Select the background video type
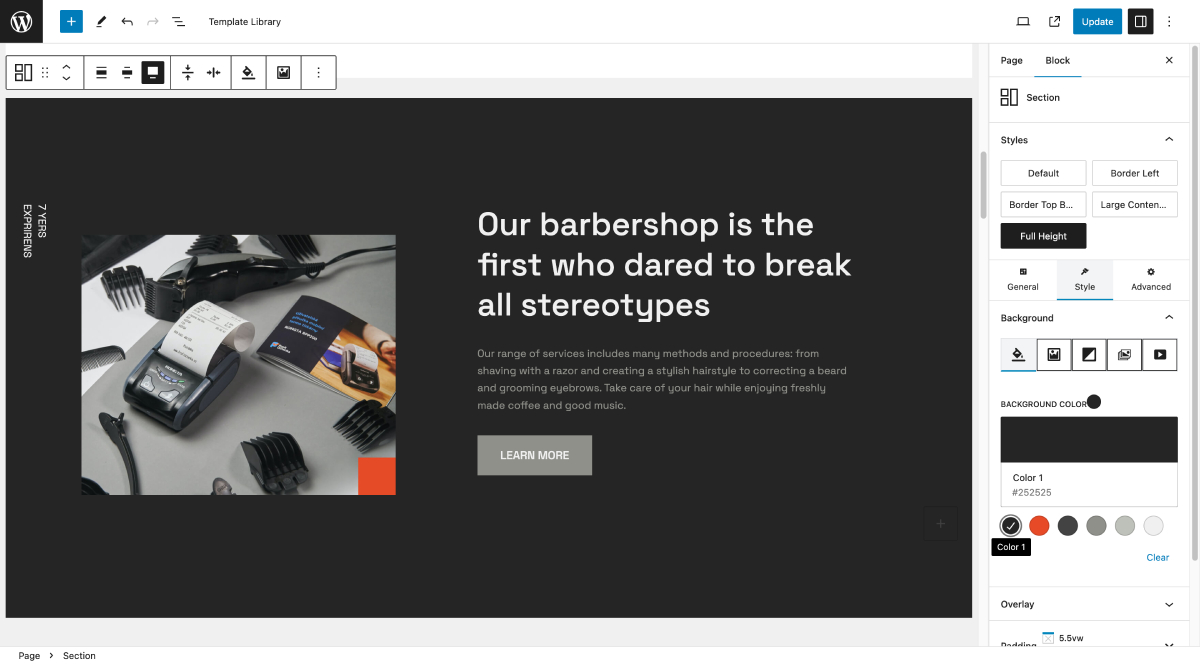The height and width of the screenshot is (664, 1200). [1160, 354]
